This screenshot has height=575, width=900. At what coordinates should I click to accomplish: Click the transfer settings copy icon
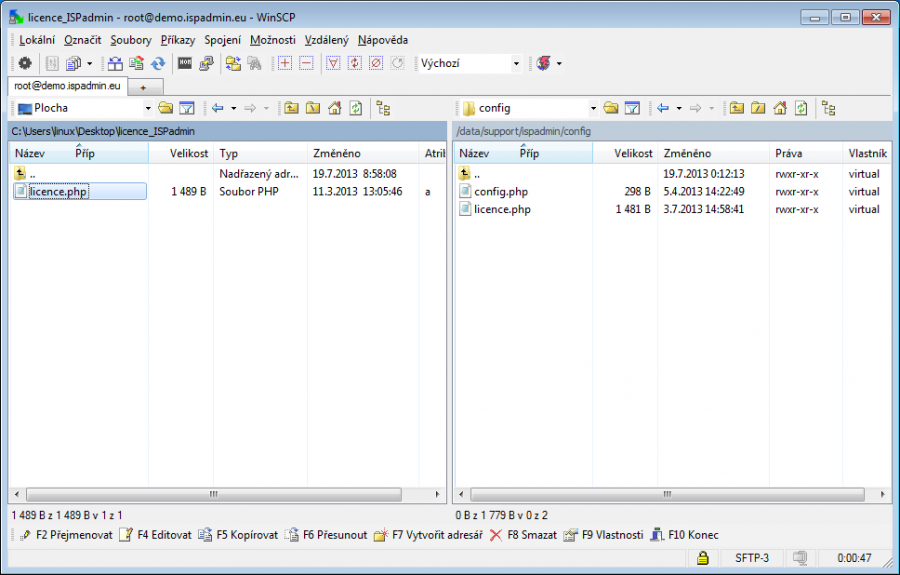coord(73,63)
